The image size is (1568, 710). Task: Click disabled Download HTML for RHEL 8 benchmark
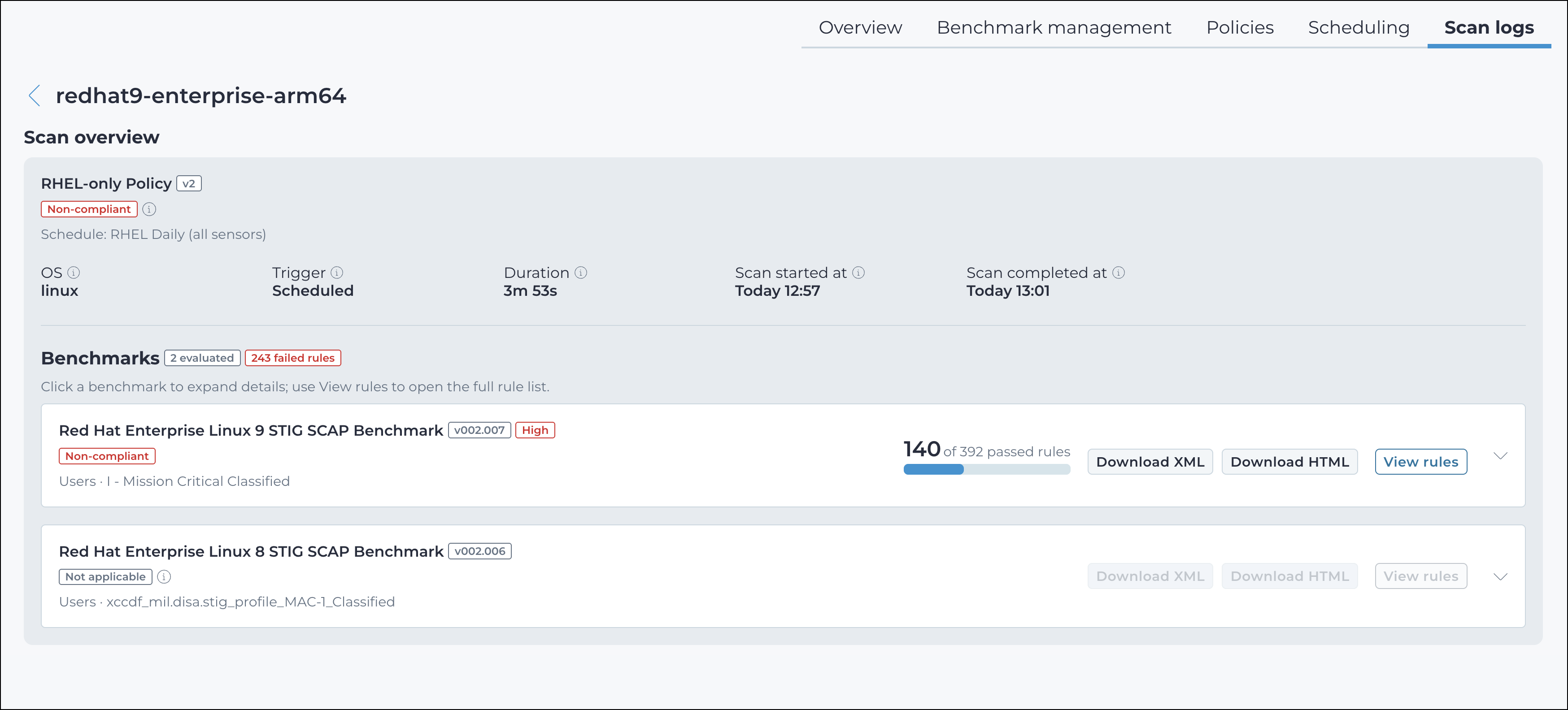coord(1289,576)
